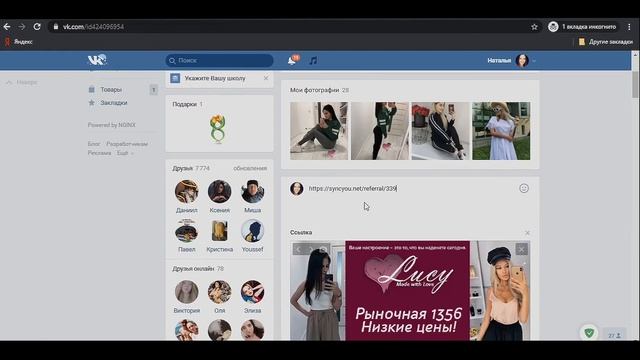Open the Мои фотографии header

319,90
